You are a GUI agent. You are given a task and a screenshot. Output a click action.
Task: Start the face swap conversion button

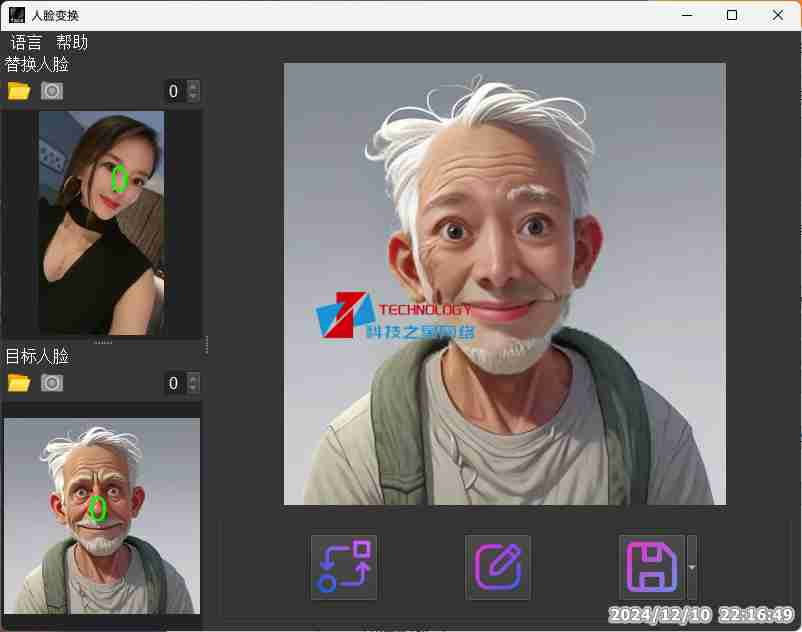tap(344, 567)
